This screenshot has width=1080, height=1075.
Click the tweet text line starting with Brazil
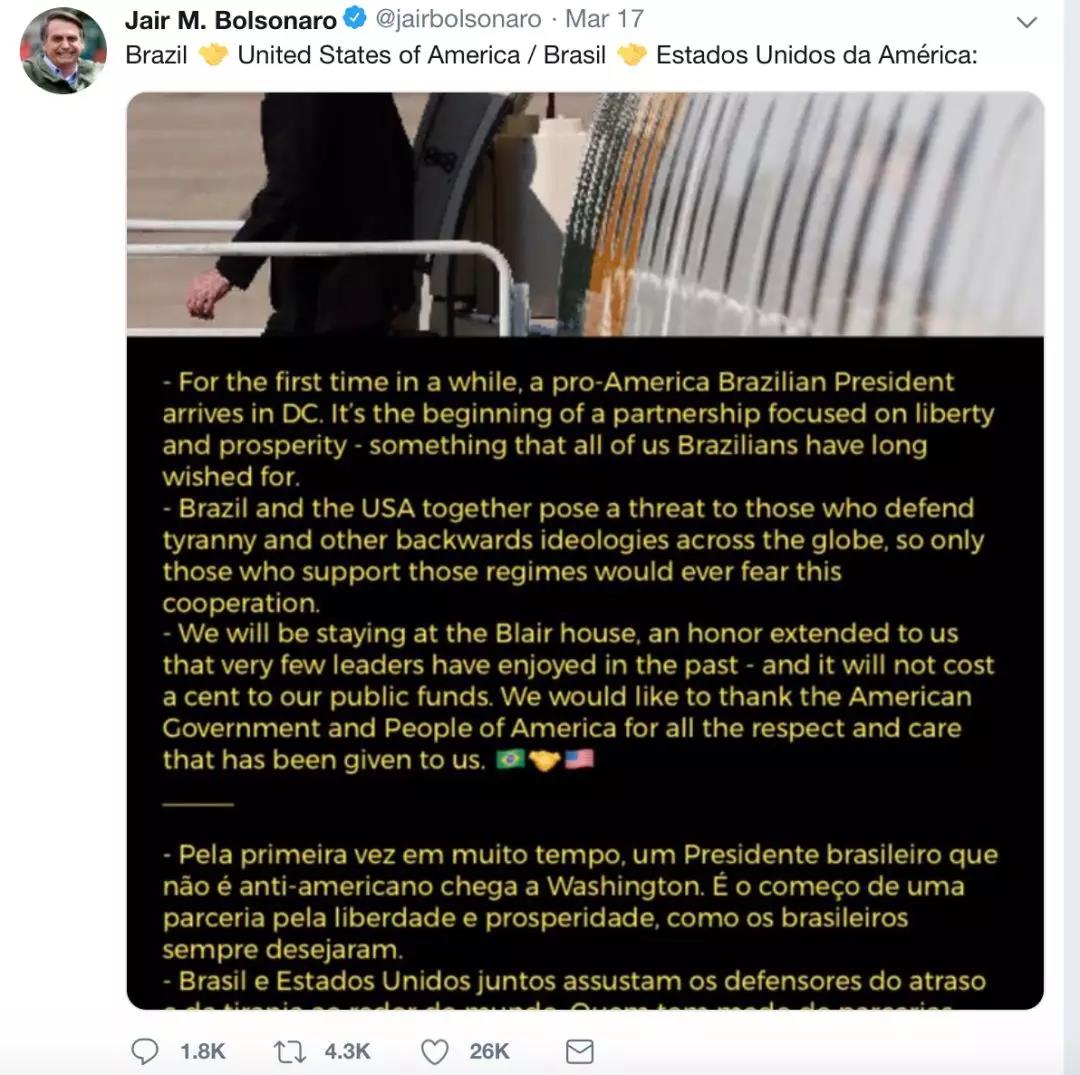pyautogui.click(x=551, y=55)
